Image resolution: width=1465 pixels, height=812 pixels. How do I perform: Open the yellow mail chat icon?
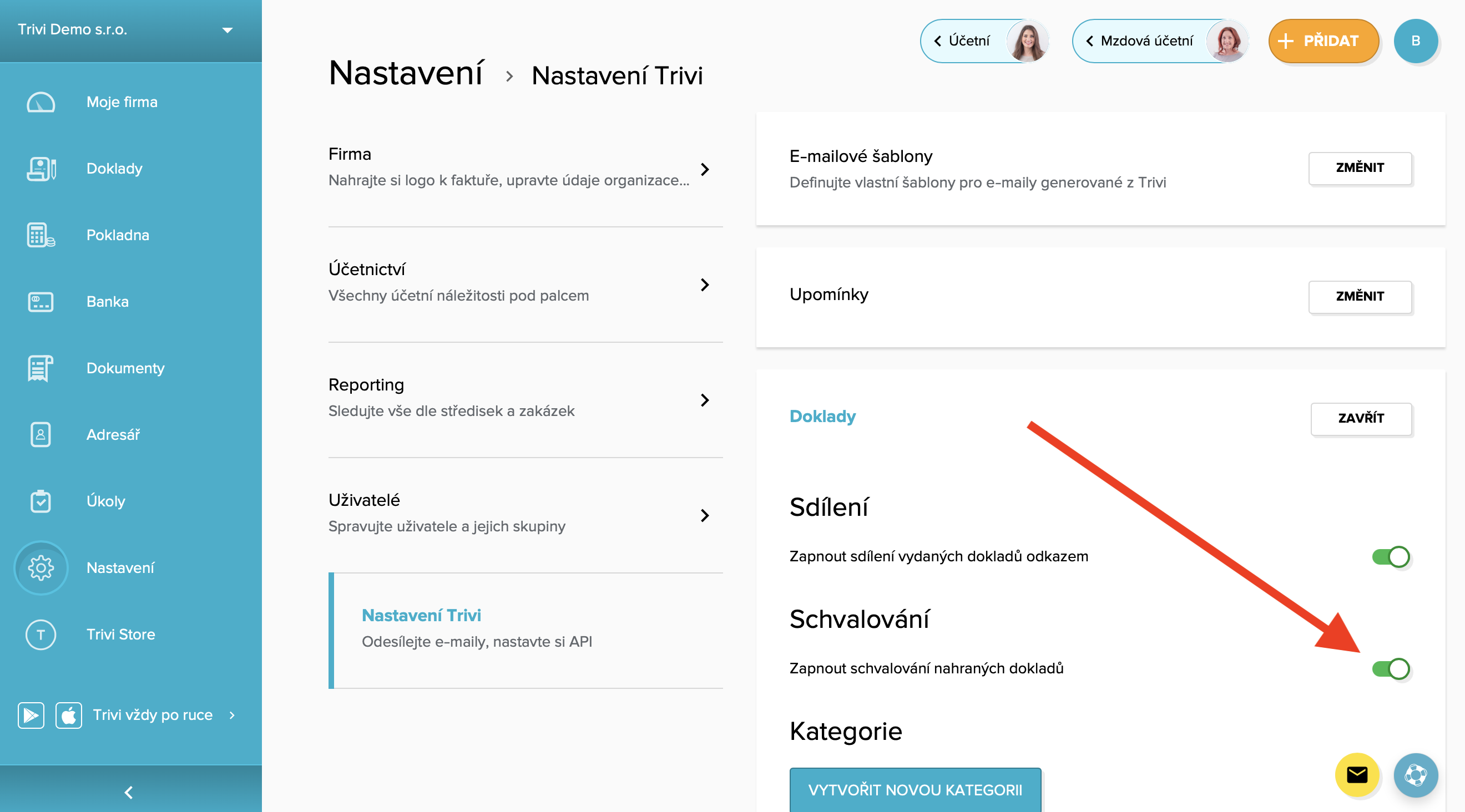point(1357,774)
